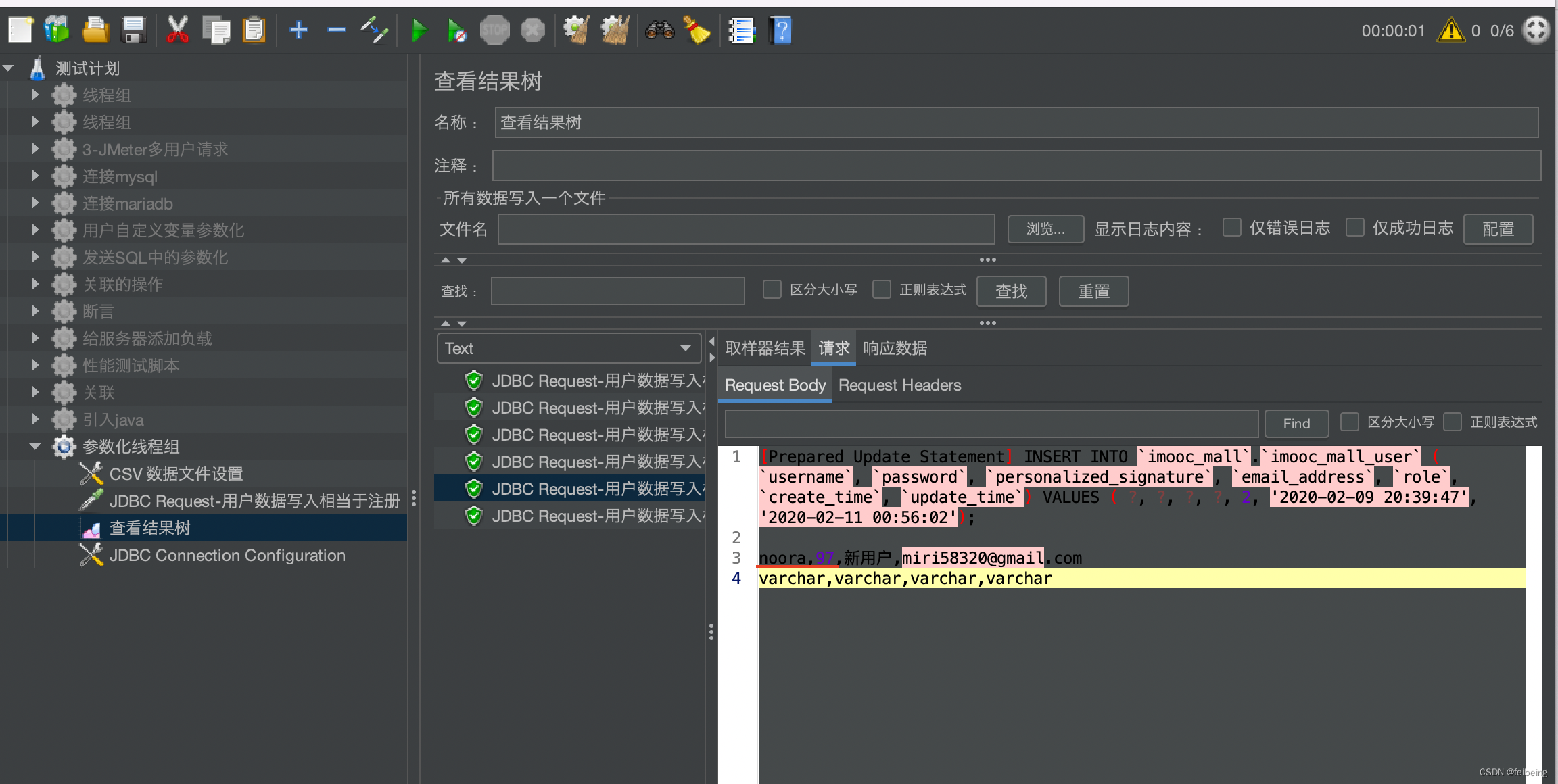Click the Open file folder icon
The image size is (1558, 784).
(95, 30)
